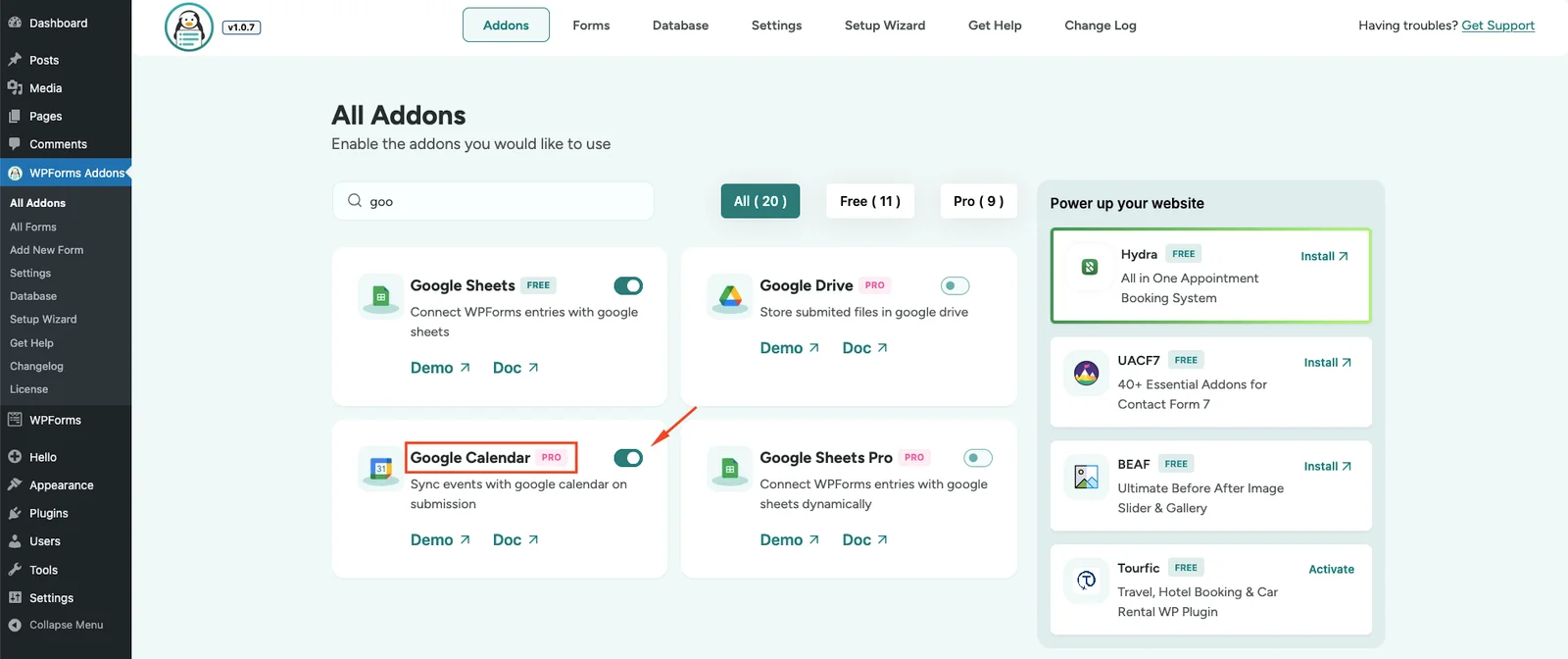1568x659 pixels.
Task: Click the Tourfic plugin icon
Action: (1086, 581)
